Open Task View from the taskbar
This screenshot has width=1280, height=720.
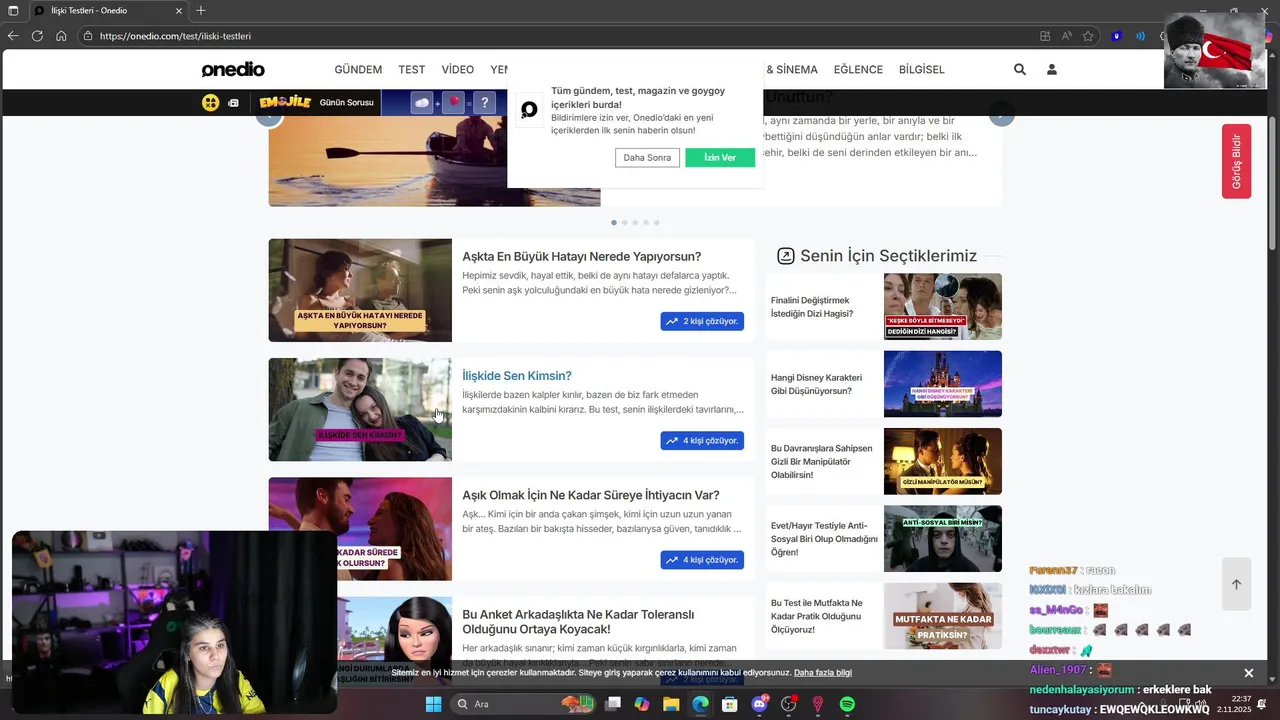click(x=613, y=704)
